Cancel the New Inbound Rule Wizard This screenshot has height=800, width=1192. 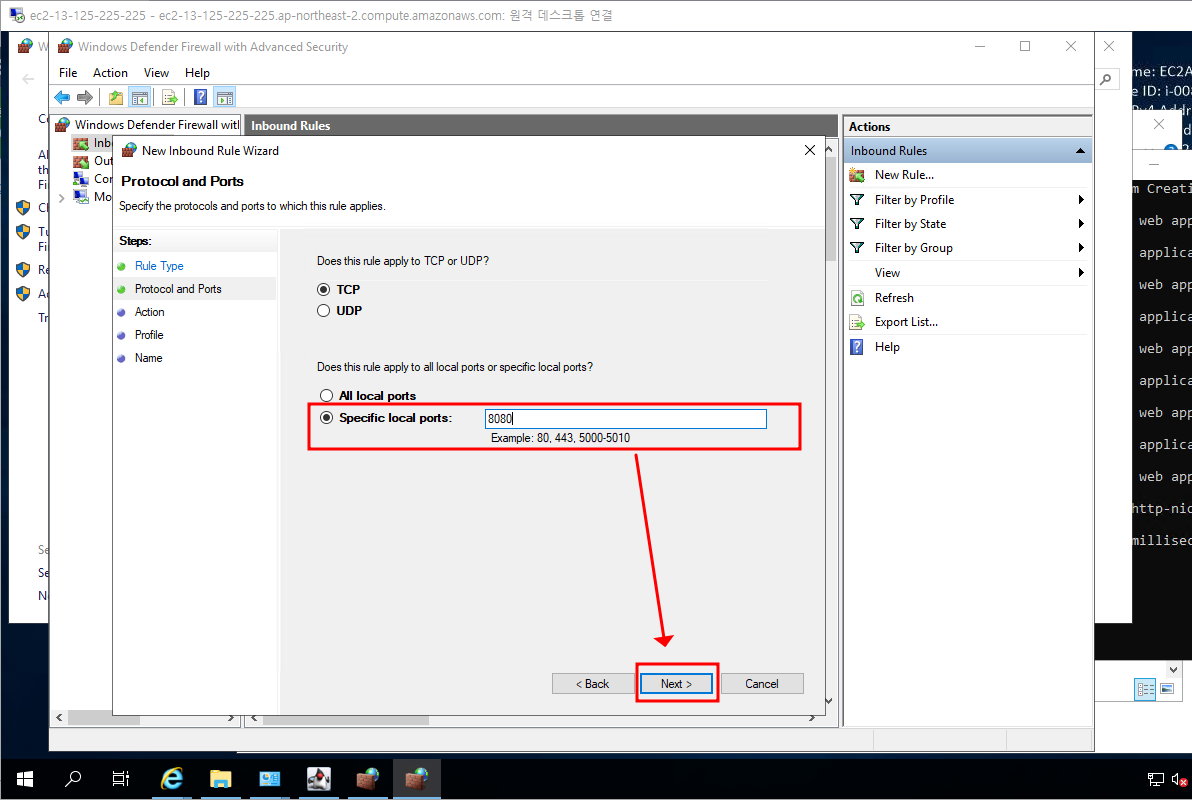pos(762,684)
